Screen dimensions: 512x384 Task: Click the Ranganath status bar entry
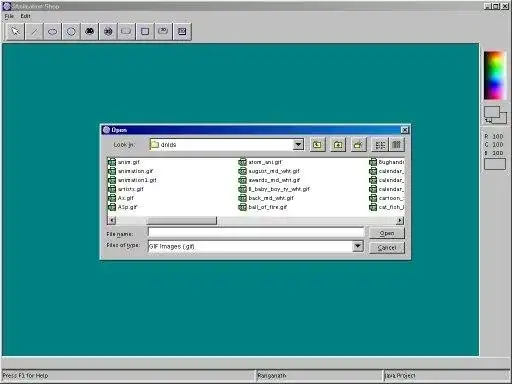coord(272,376)
